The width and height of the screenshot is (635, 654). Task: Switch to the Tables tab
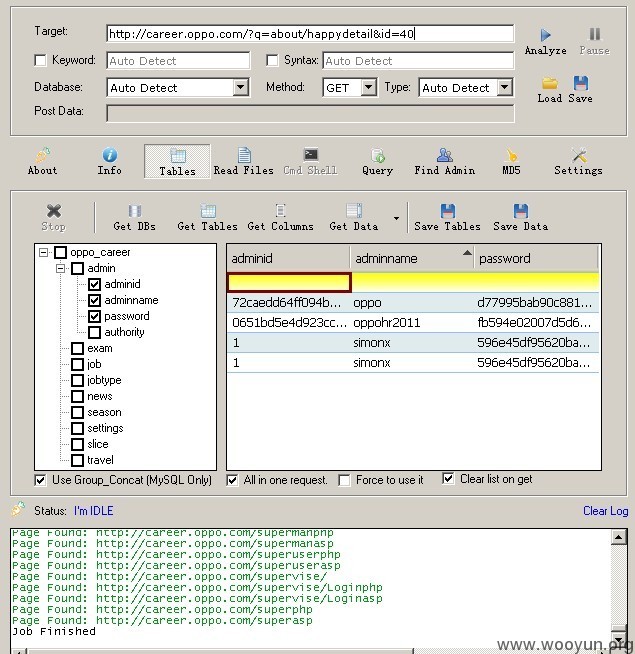click(x=177, y=162)
